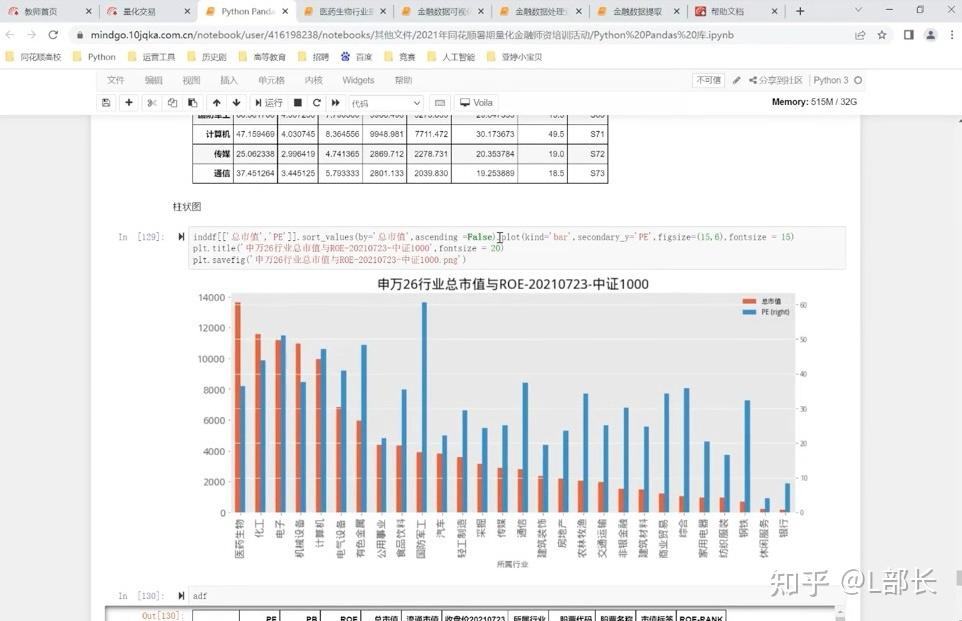Click the 柱状图 markdown heading

click(x=187, y=207)
